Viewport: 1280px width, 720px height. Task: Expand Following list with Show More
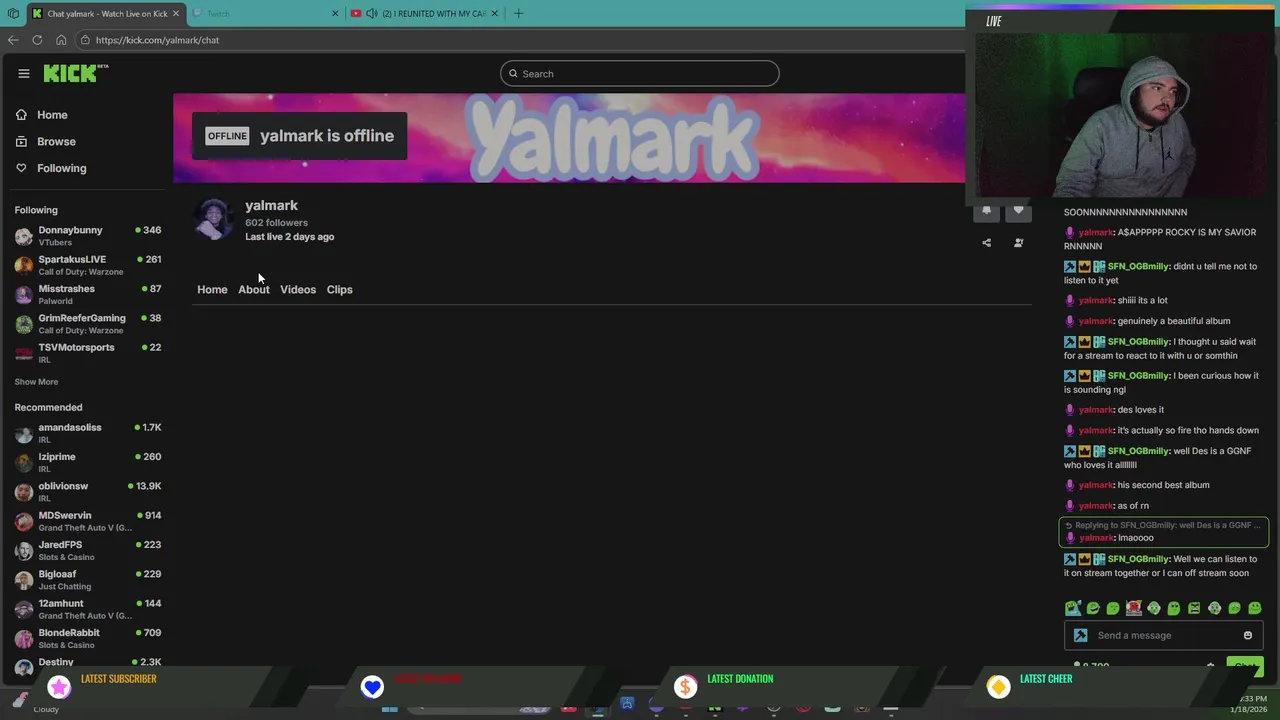[36, 382]
